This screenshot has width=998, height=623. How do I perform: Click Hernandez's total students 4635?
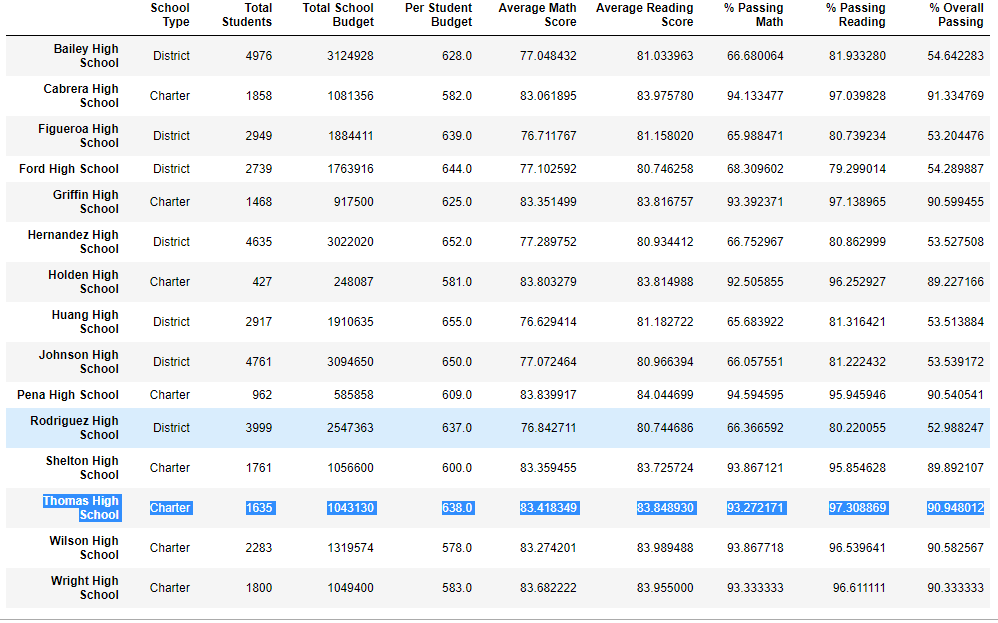click(x=259, y=242)
